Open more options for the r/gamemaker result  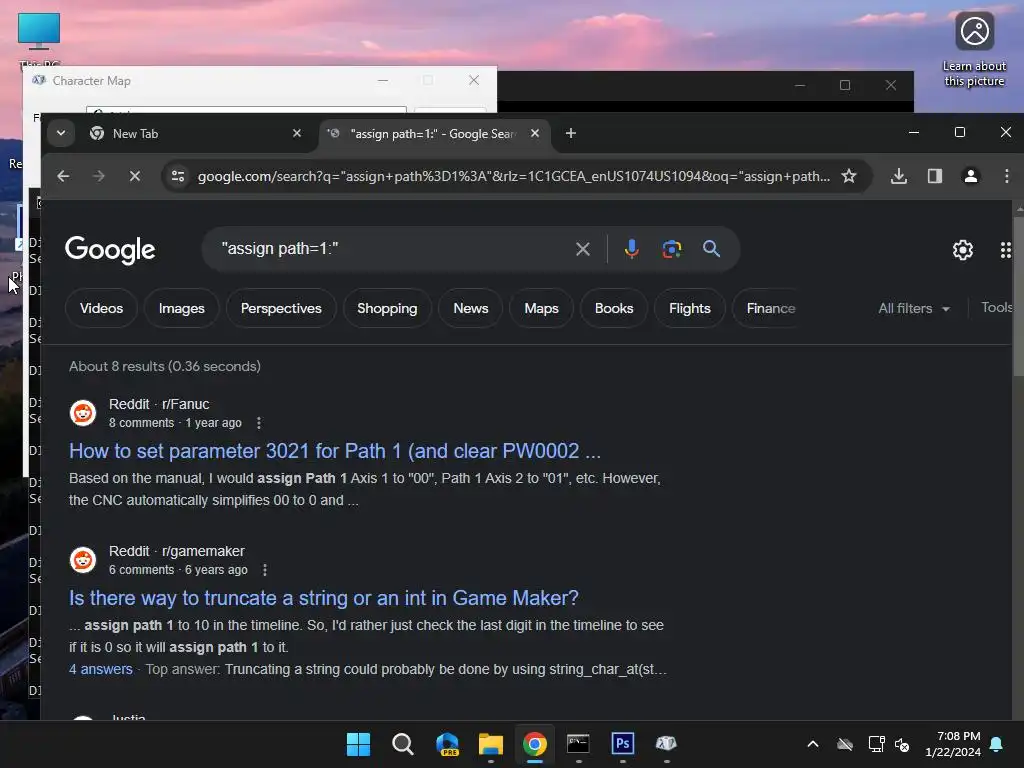[264, 570]
